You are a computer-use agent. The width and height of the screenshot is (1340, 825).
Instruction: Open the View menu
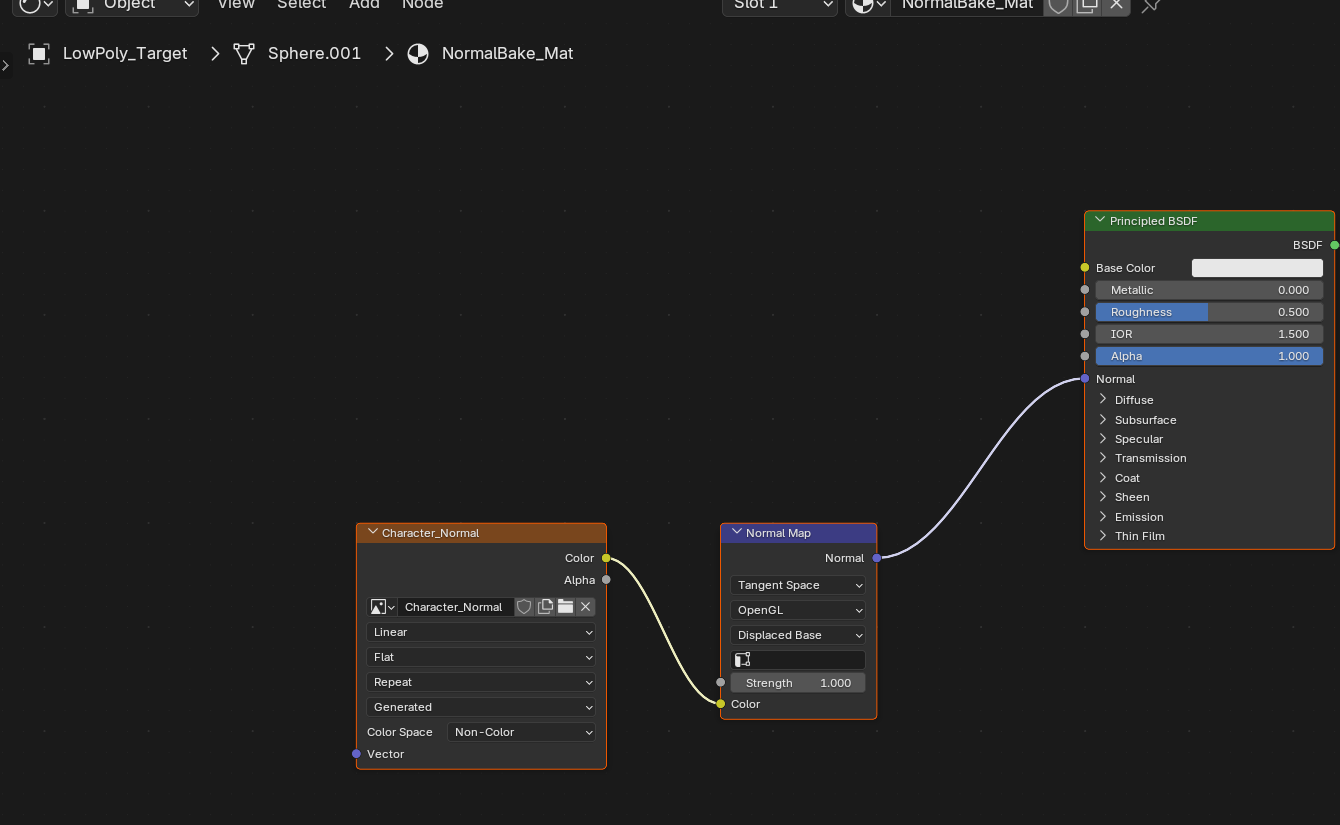236,5
